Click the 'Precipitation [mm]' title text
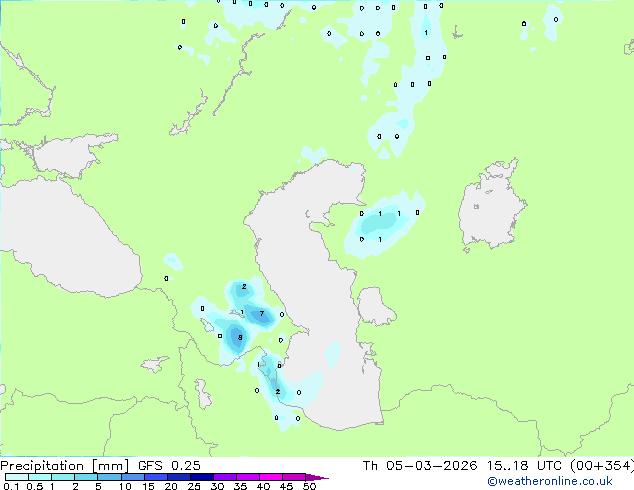 (x=65, y=466)
